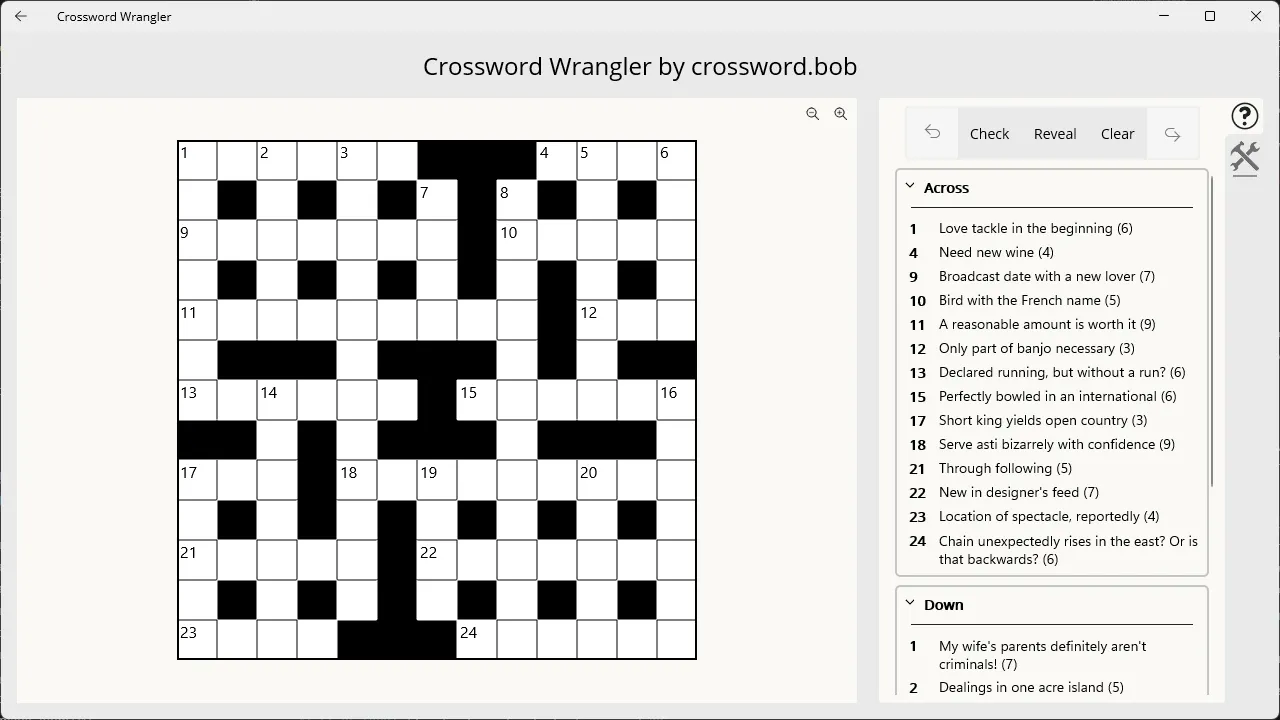Viewport: 1280px width, 720px height.
Task: Maximize the Crossword Wrangler window
Action: coord(1210,16)
